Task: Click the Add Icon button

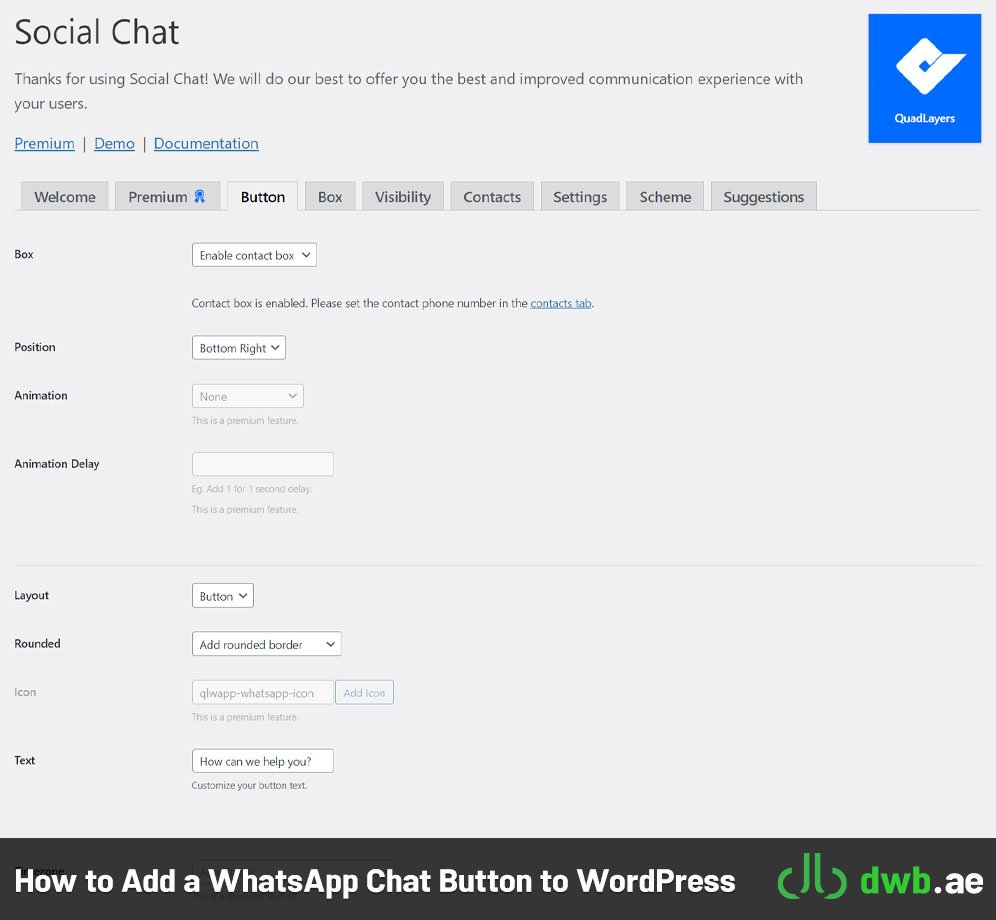Action: coord(365,692)
